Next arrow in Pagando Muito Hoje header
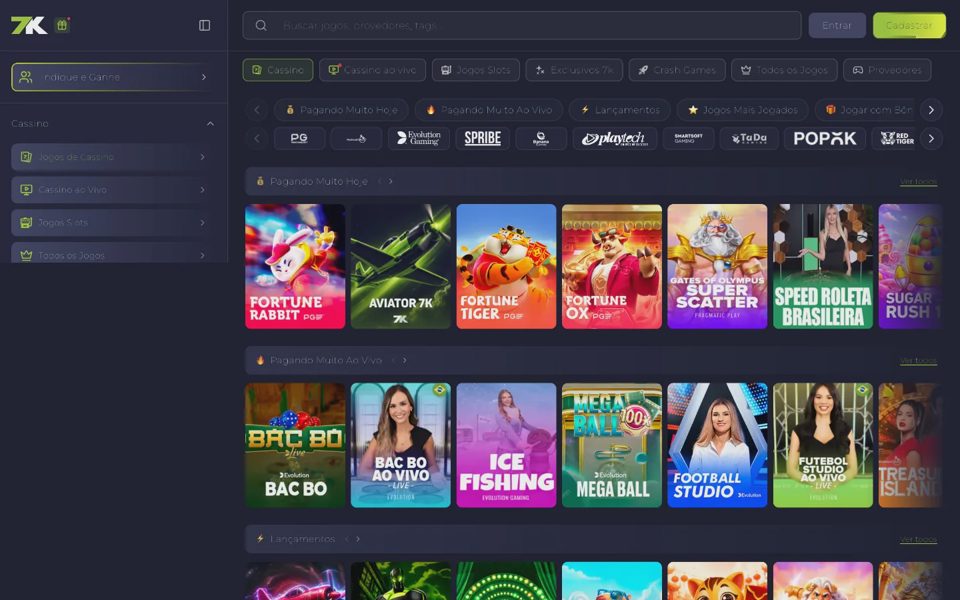 point(391,181)
